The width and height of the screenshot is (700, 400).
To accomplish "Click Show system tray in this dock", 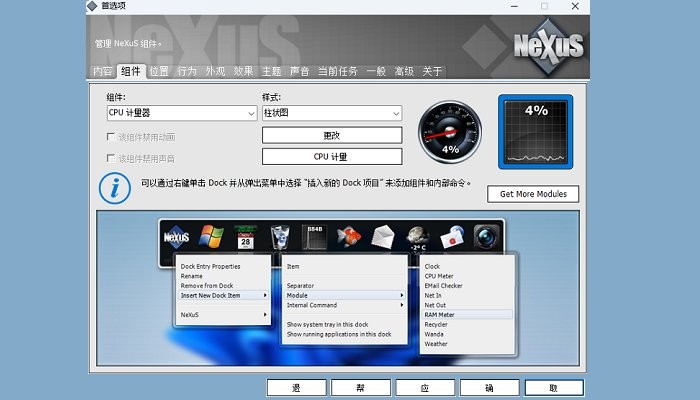I will click(327, 325).
